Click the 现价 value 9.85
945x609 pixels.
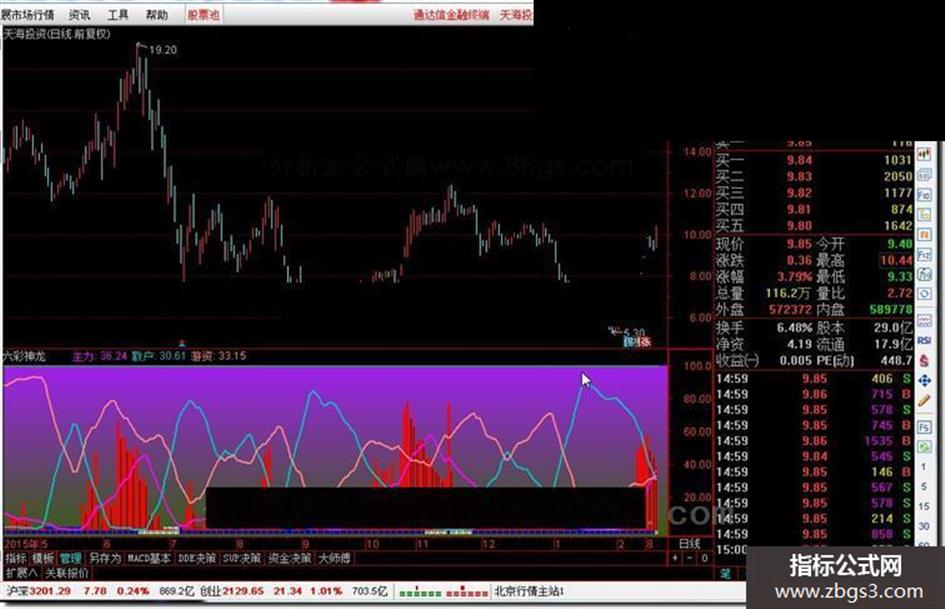tap(799, 244)
